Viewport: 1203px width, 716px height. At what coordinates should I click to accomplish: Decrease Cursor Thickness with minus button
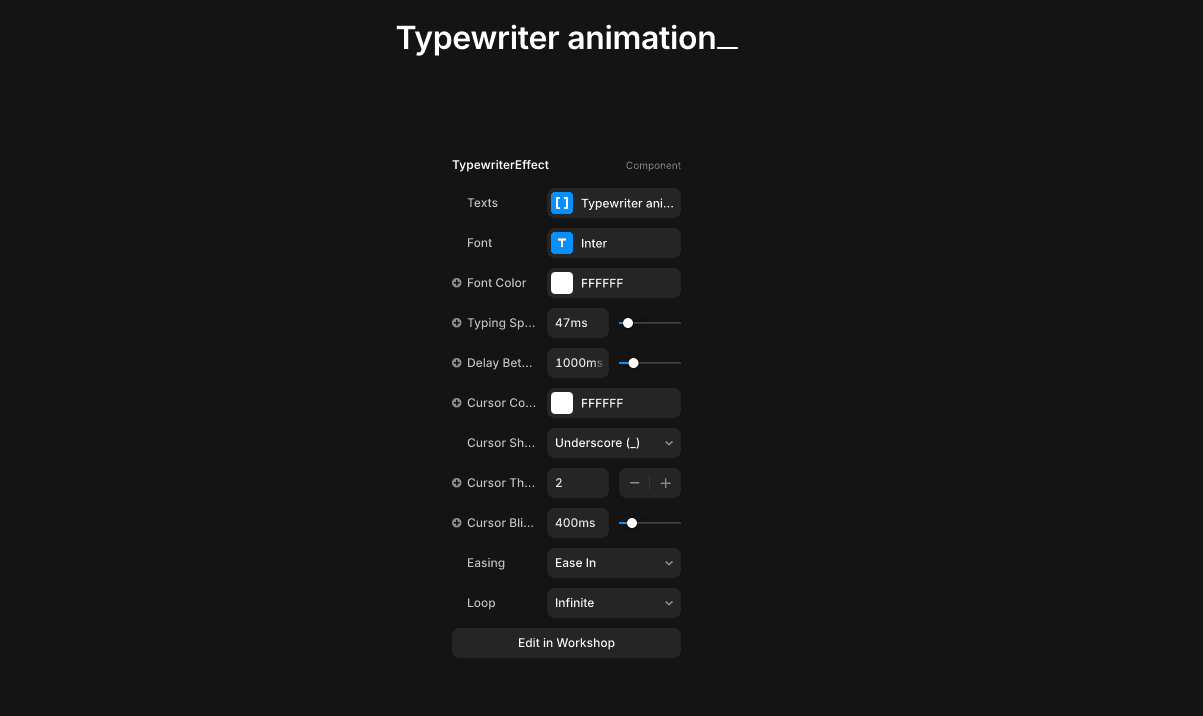(x=634, y=483)
